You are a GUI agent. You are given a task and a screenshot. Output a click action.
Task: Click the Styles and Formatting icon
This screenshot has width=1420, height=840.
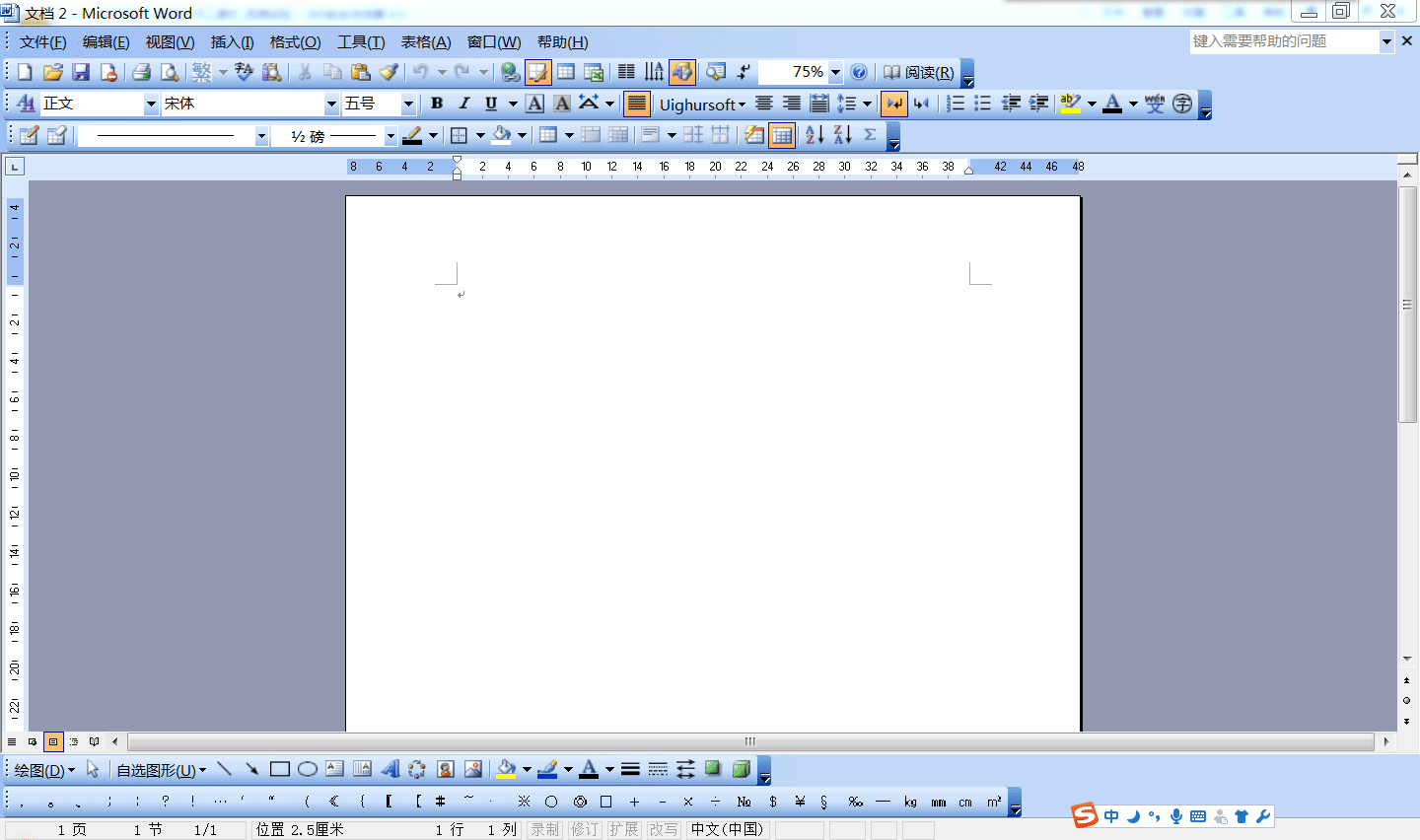point(27,104)
